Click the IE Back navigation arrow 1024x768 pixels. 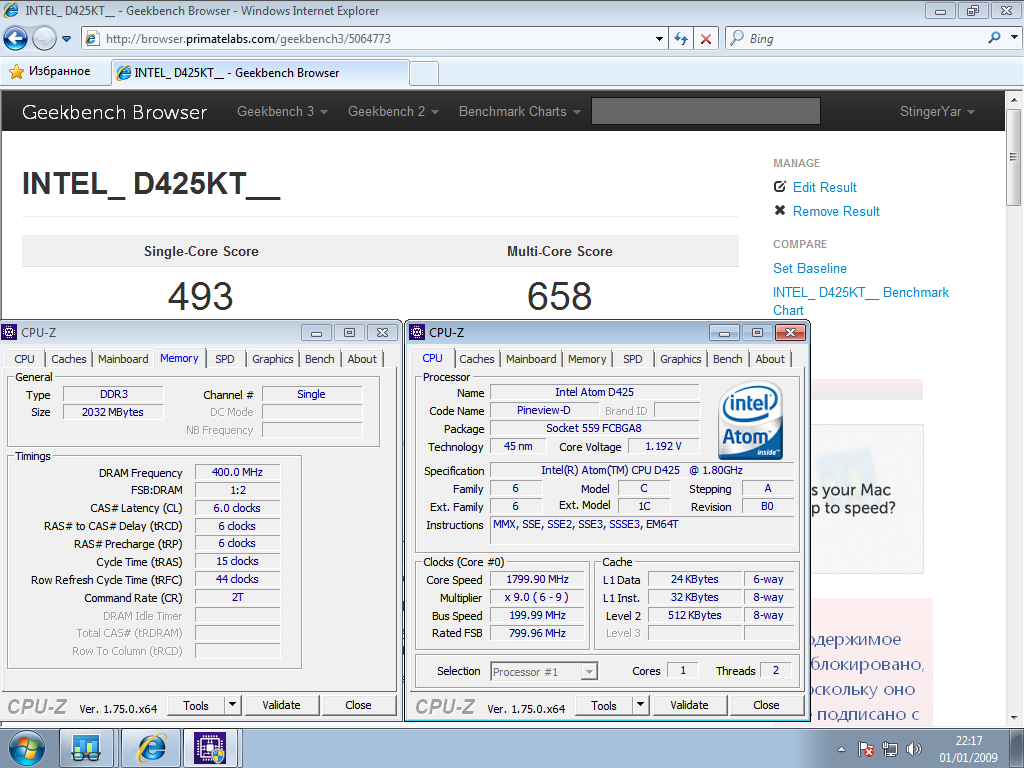click(x=16, y=39)
